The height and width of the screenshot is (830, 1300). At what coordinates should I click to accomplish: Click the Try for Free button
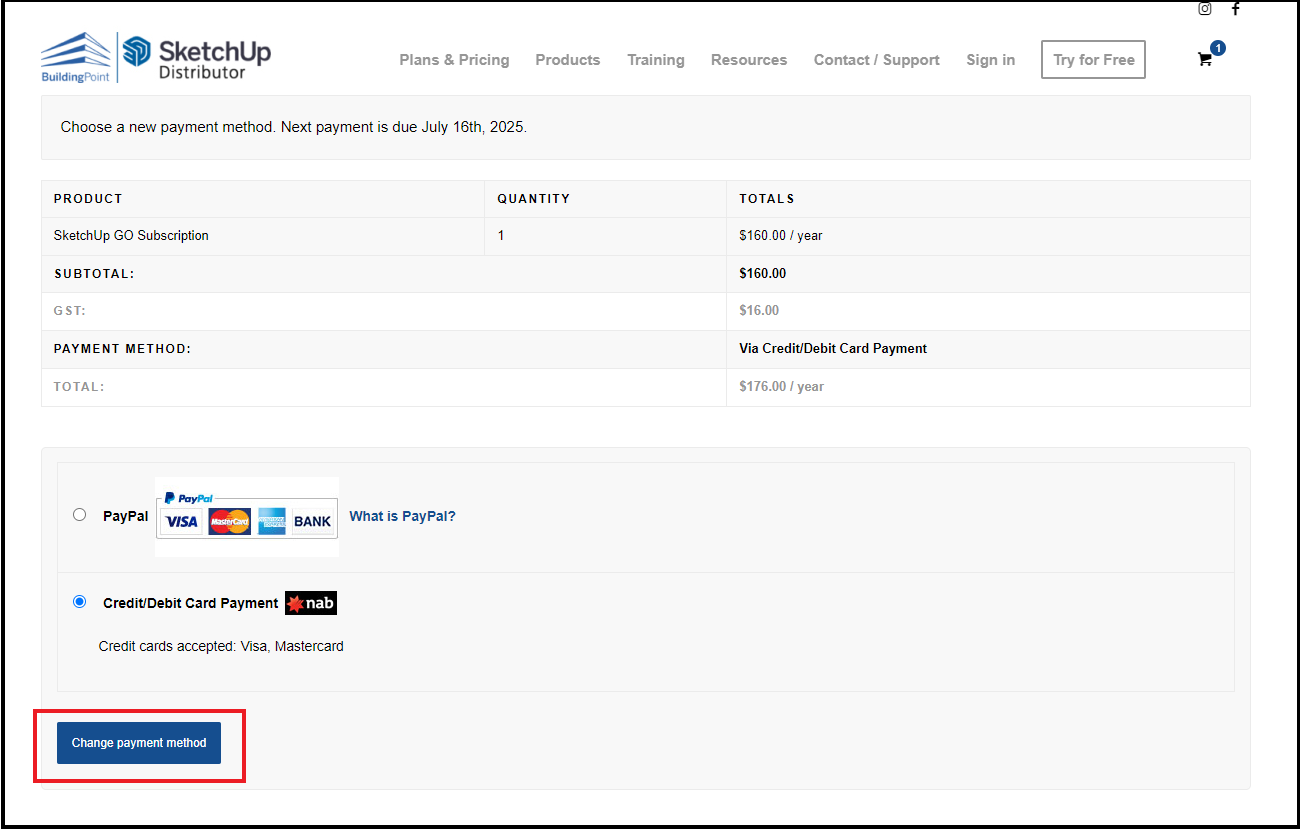tap(1093, 59)
